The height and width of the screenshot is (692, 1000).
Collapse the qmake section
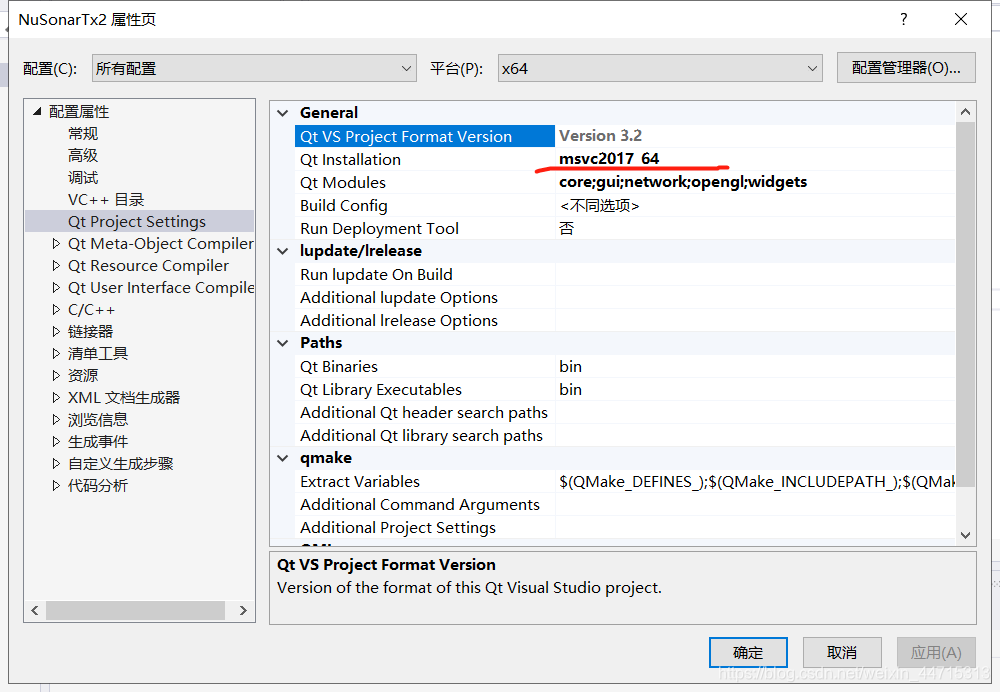point(282,457)
